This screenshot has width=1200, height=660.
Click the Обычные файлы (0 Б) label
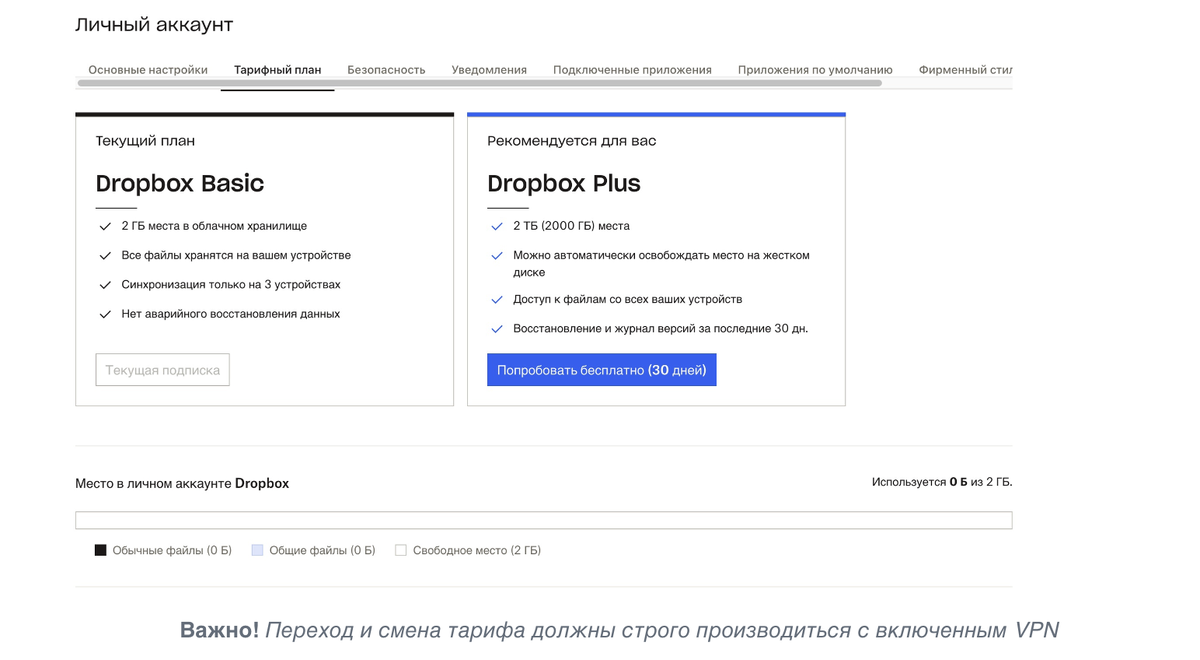[172, 550]
